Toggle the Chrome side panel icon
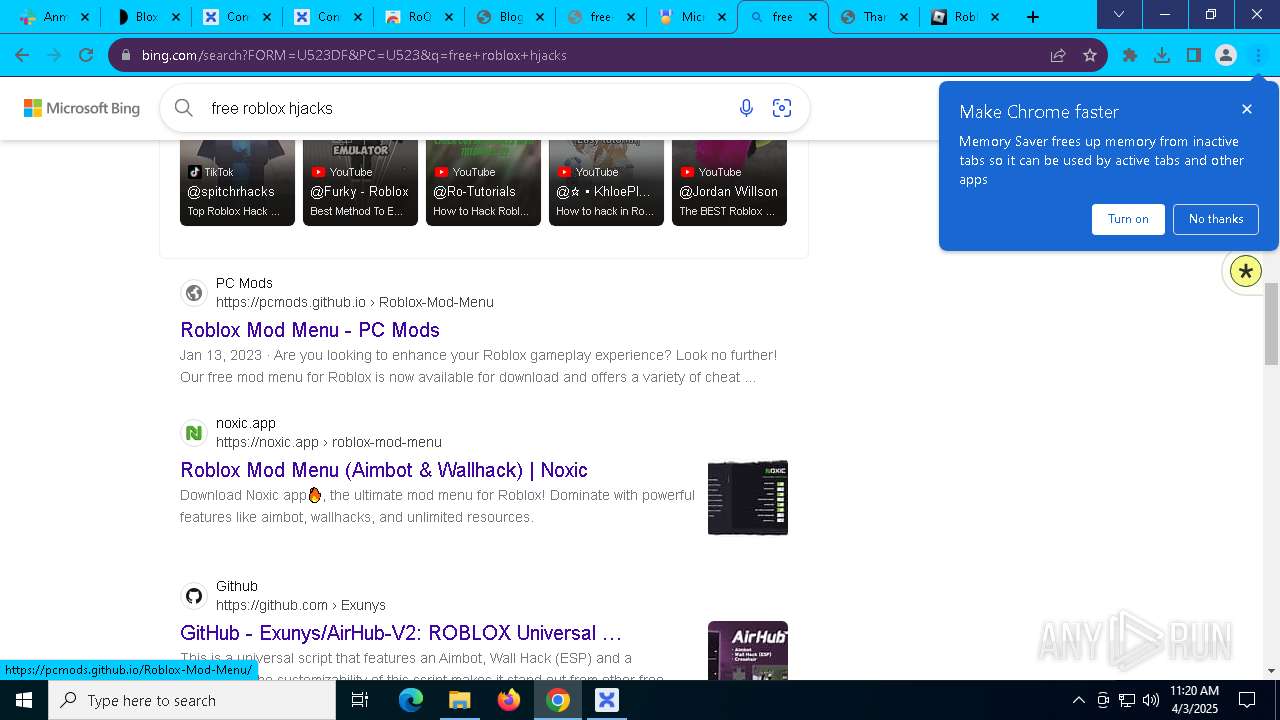The height and width of the screenshot is (720, 1280). 1194,55
